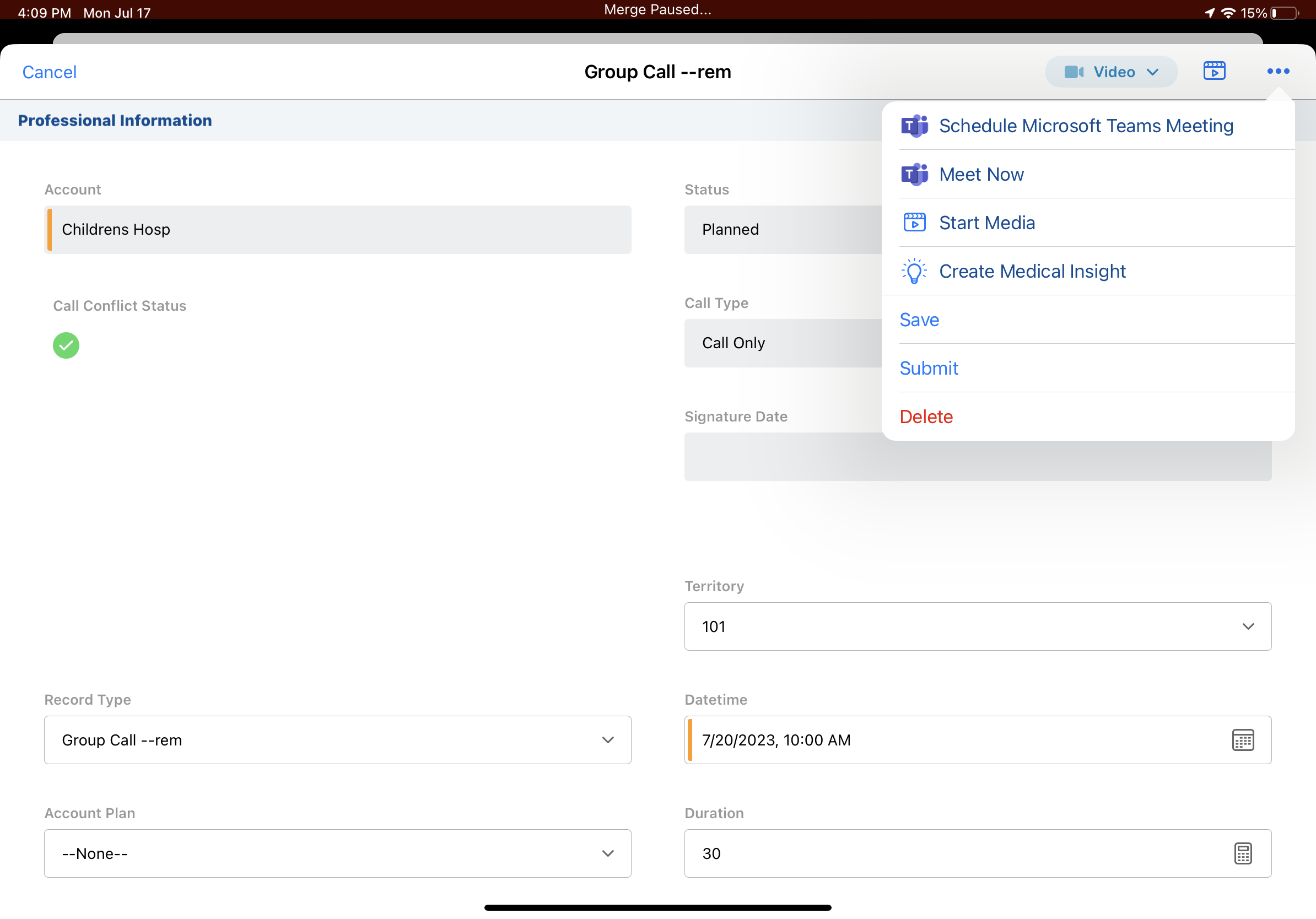Image resolution: width=1316 pixels, height=919 pixels.
Task: Open the Datetime calendar picker icon
Action: [x=1242, y=740]
